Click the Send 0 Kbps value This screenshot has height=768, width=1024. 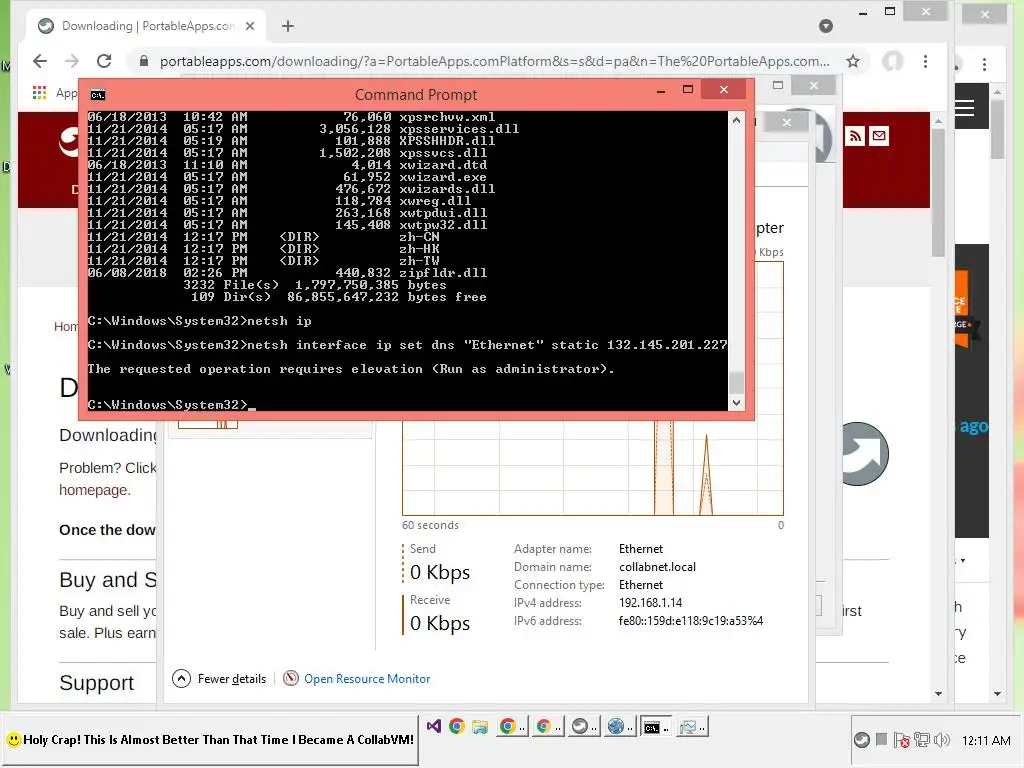[x=440, y=572]
